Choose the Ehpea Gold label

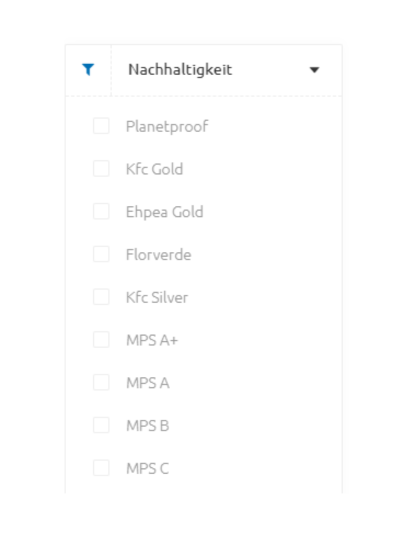[165, 212]
